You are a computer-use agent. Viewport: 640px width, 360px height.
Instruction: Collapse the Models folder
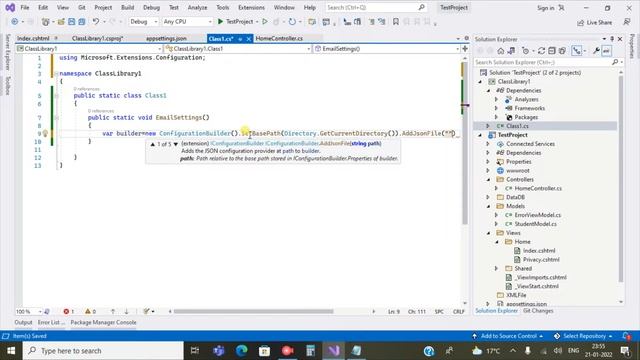click(x=489, y=206)
